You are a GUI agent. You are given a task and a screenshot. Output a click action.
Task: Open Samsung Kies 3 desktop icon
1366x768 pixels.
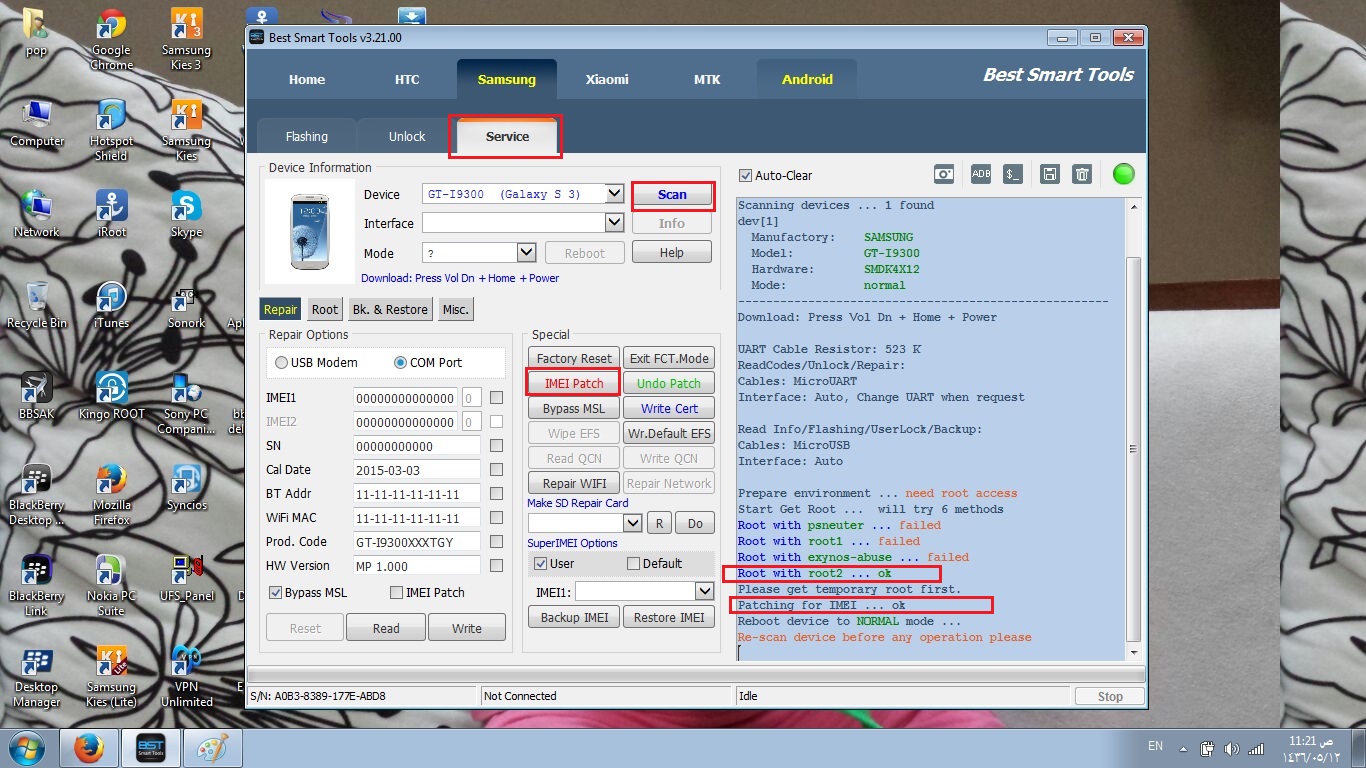(x=186, y=40)
